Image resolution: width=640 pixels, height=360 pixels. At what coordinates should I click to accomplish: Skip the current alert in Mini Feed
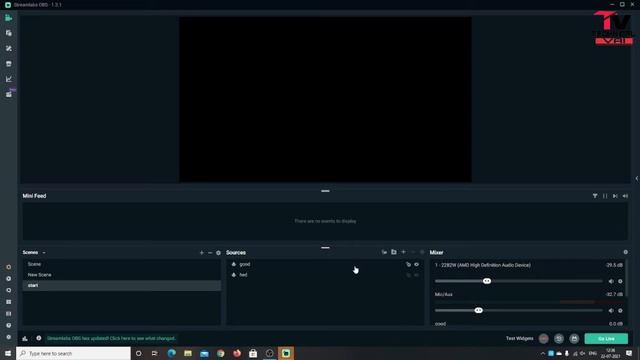615,196
